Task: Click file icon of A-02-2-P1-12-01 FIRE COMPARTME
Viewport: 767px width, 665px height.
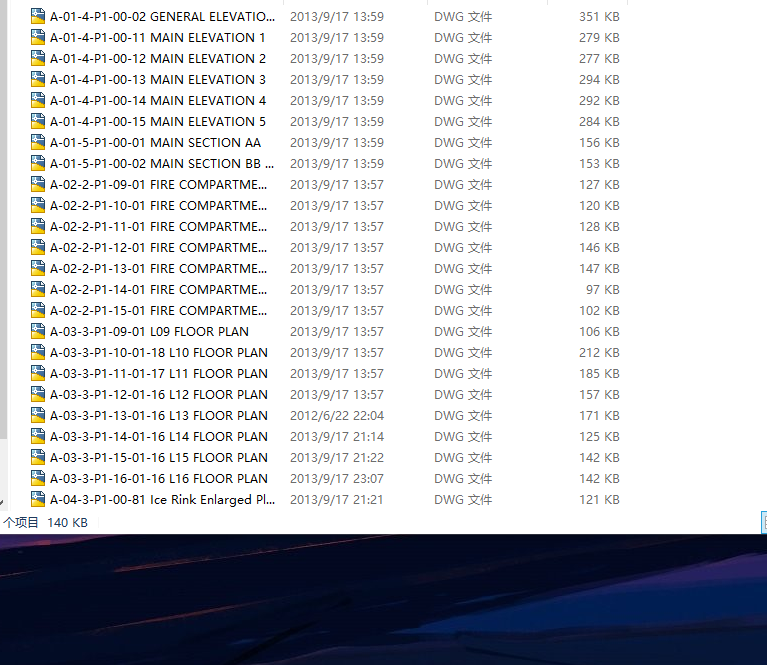Action: click(x=38, y=248)
